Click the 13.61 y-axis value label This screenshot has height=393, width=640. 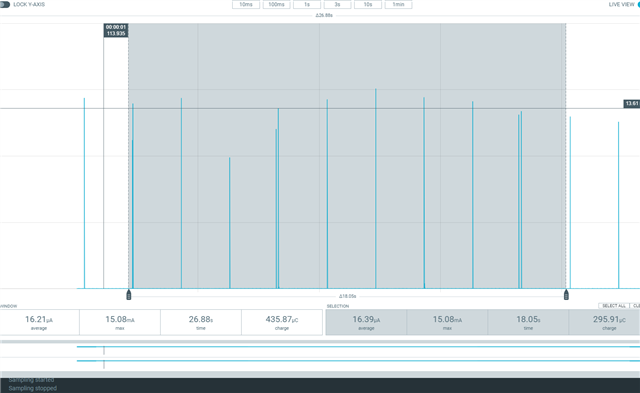tap(632, 104)
